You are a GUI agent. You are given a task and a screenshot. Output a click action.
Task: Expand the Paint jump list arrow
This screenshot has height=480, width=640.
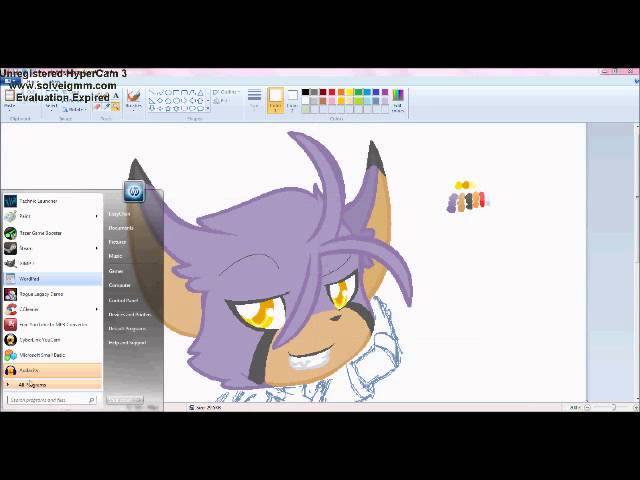click(x=97, y=216)
